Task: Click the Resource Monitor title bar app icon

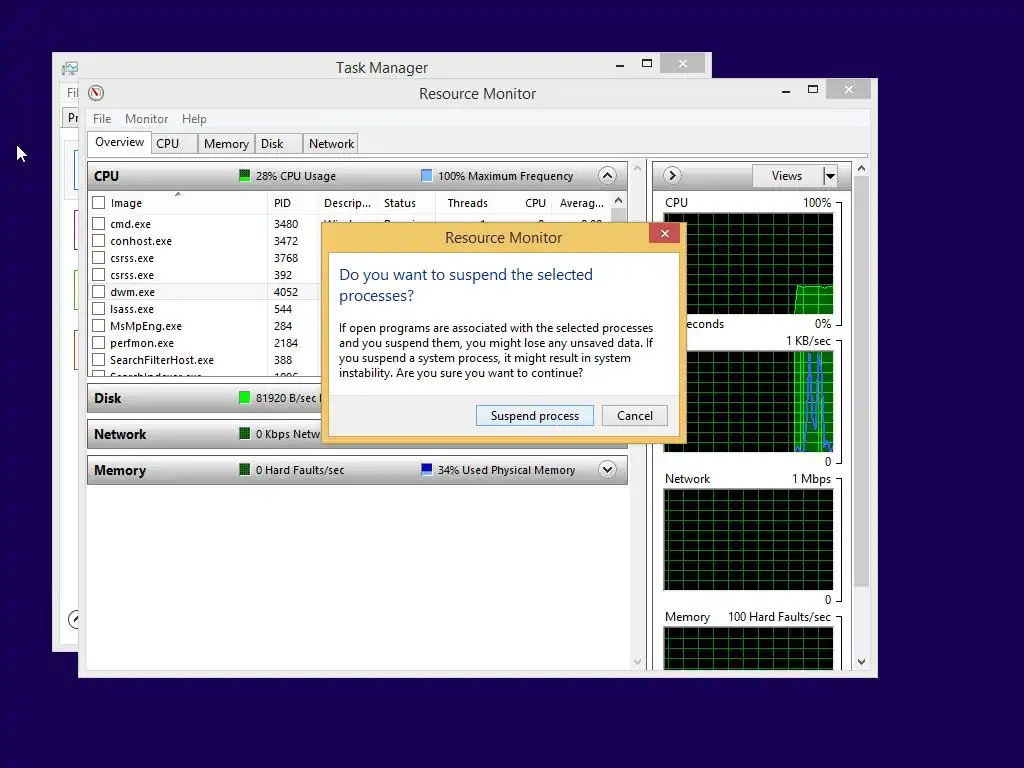Action: click(96, 93)
